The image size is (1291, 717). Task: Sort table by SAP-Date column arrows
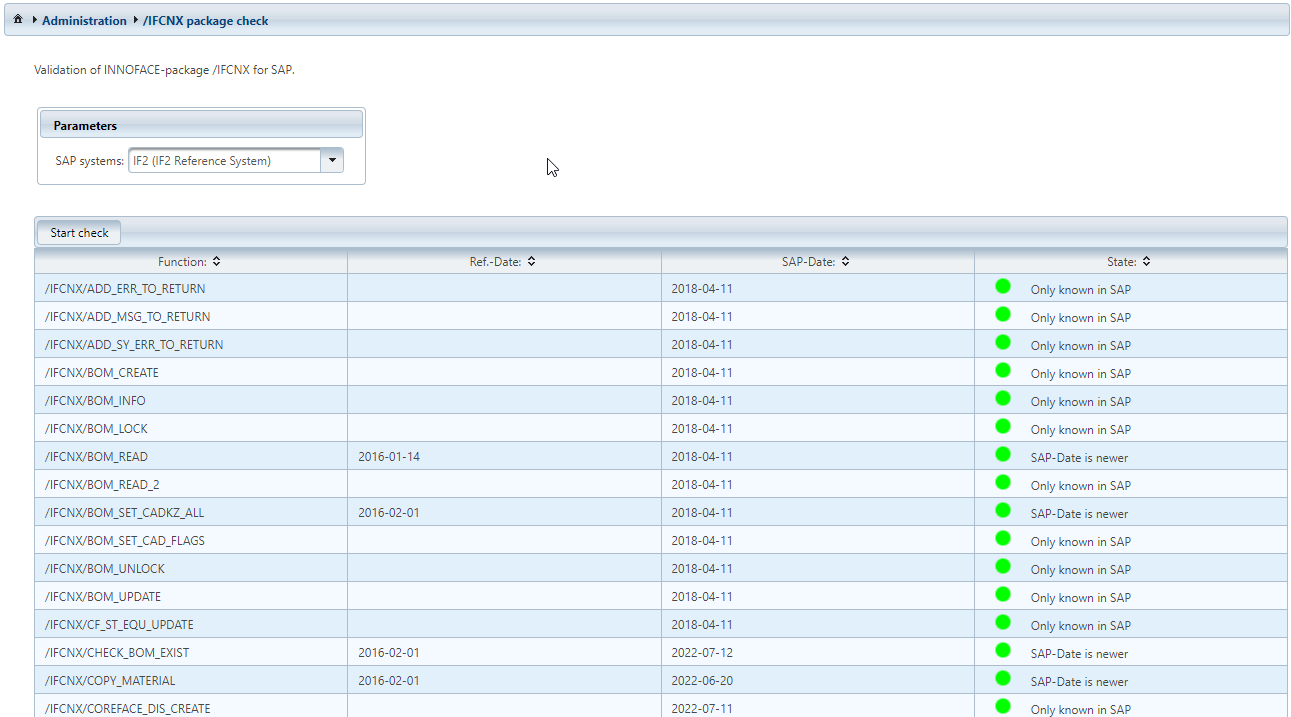click(x=845, y=262)
